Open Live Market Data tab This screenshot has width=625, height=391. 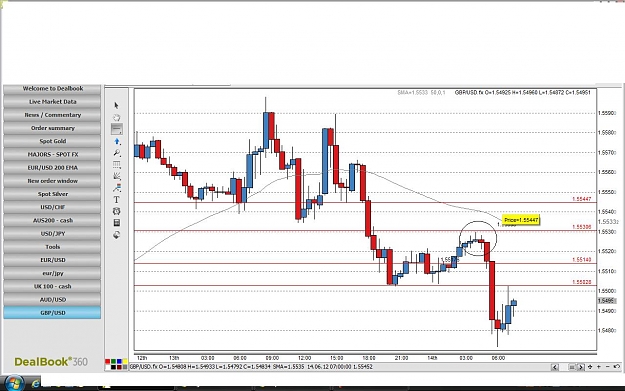click(52, 102)
